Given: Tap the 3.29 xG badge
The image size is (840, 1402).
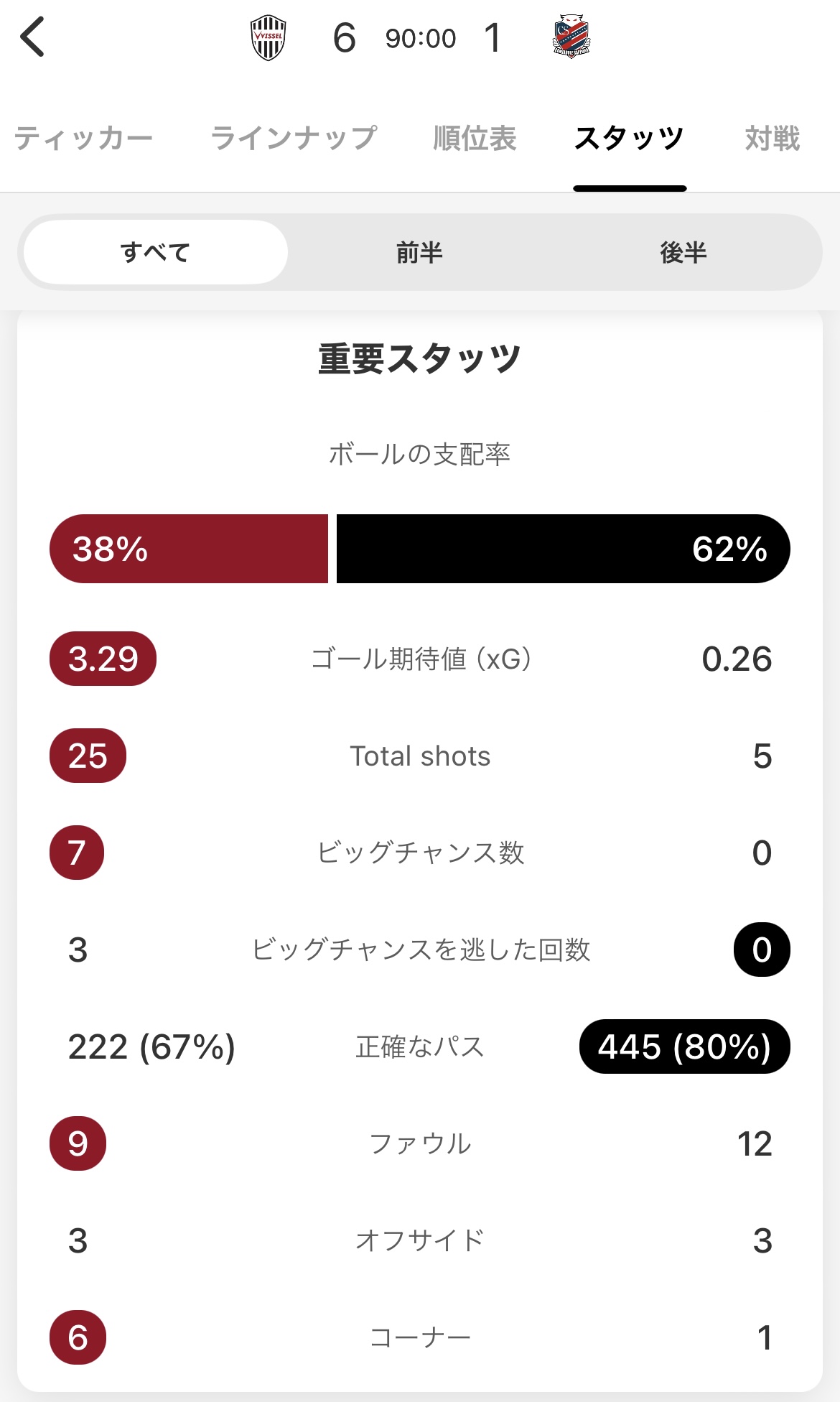Looking at the screenshot, I should (103, 659).
